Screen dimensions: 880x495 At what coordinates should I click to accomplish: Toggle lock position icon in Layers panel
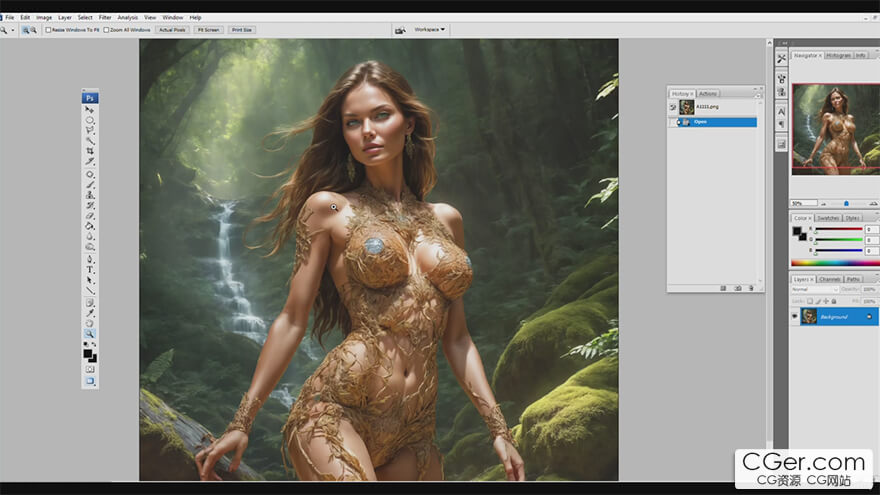826,301
